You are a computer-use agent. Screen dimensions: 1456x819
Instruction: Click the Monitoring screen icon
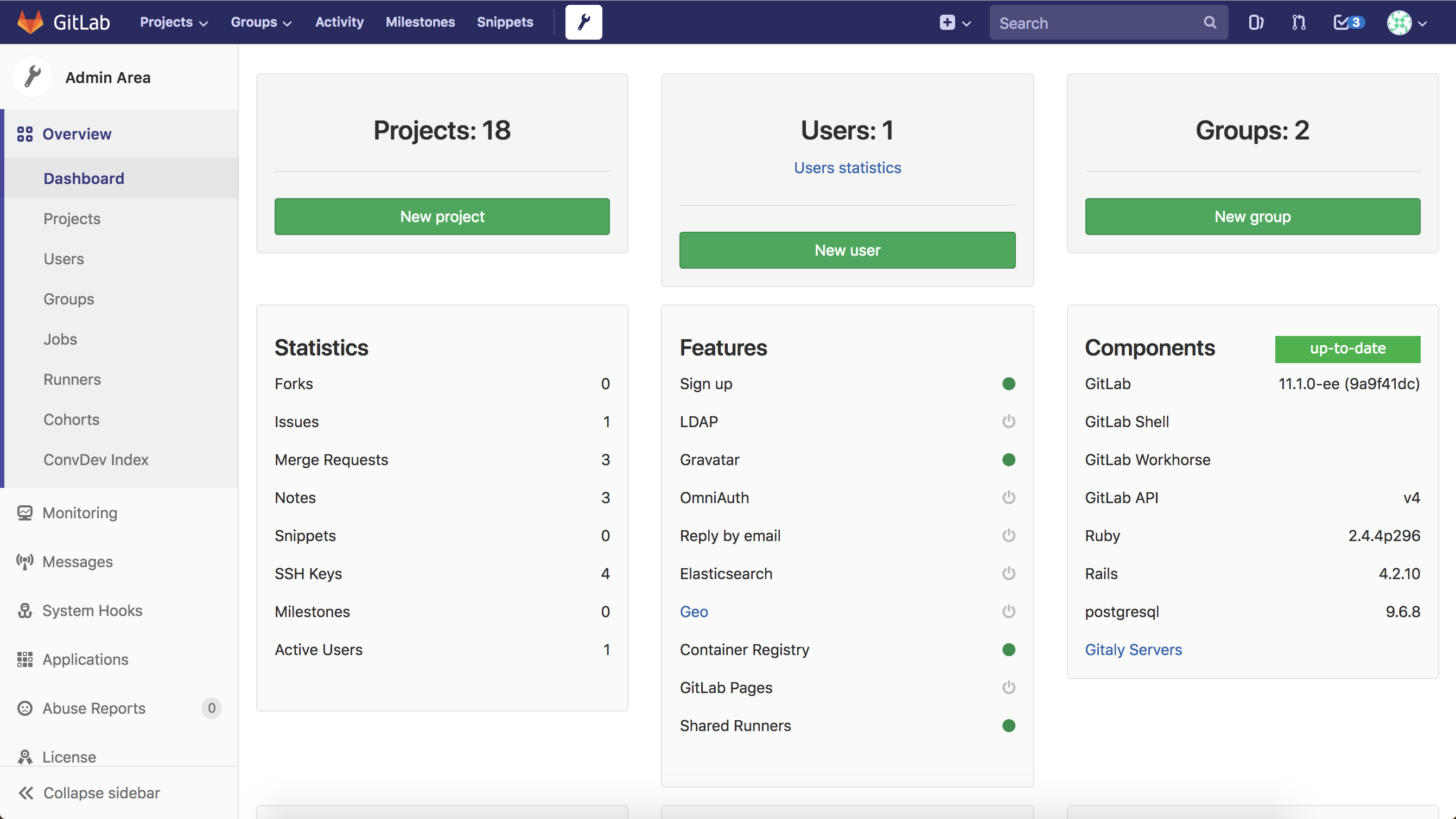(x=25, y=513)
